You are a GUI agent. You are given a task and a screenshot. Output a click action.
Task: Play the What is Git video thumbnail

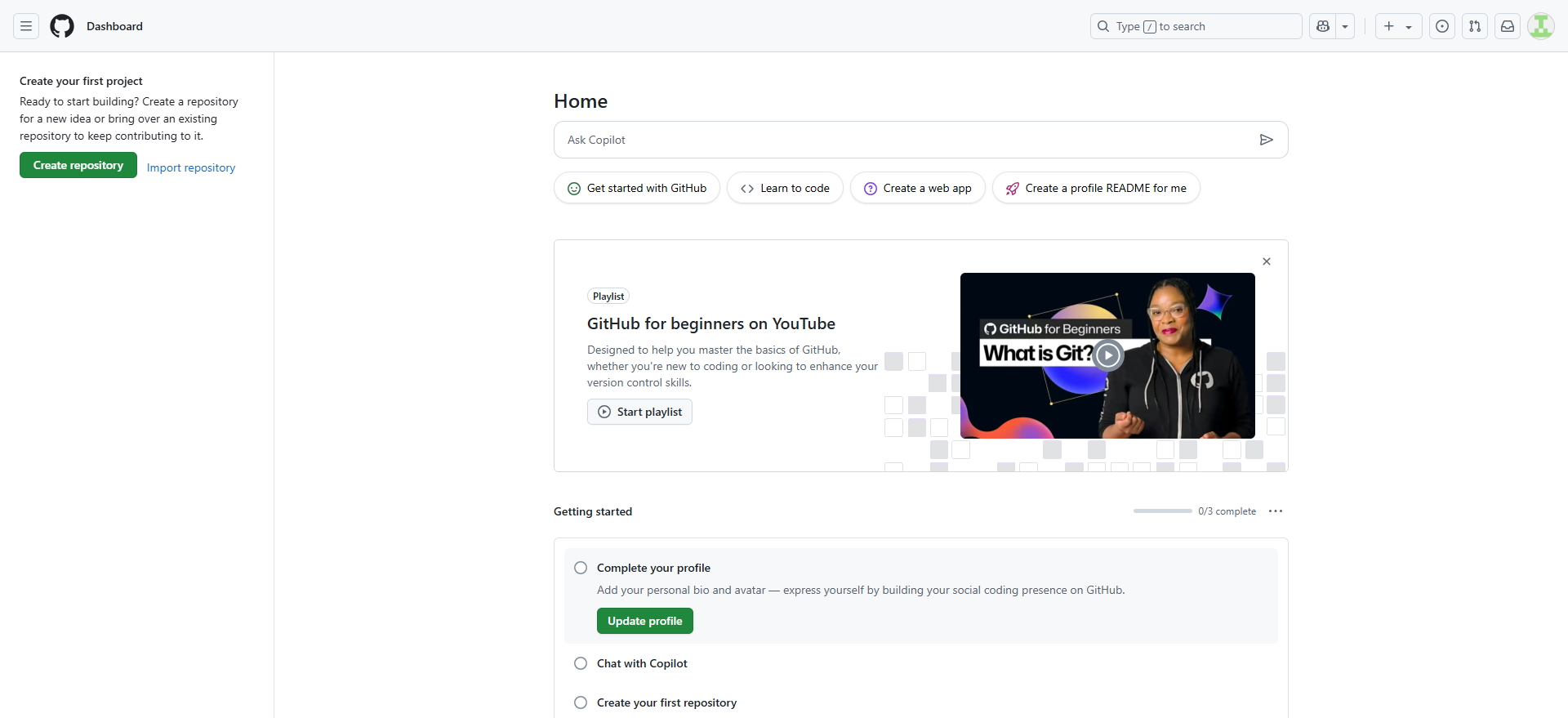click(x=1107, y=355)
